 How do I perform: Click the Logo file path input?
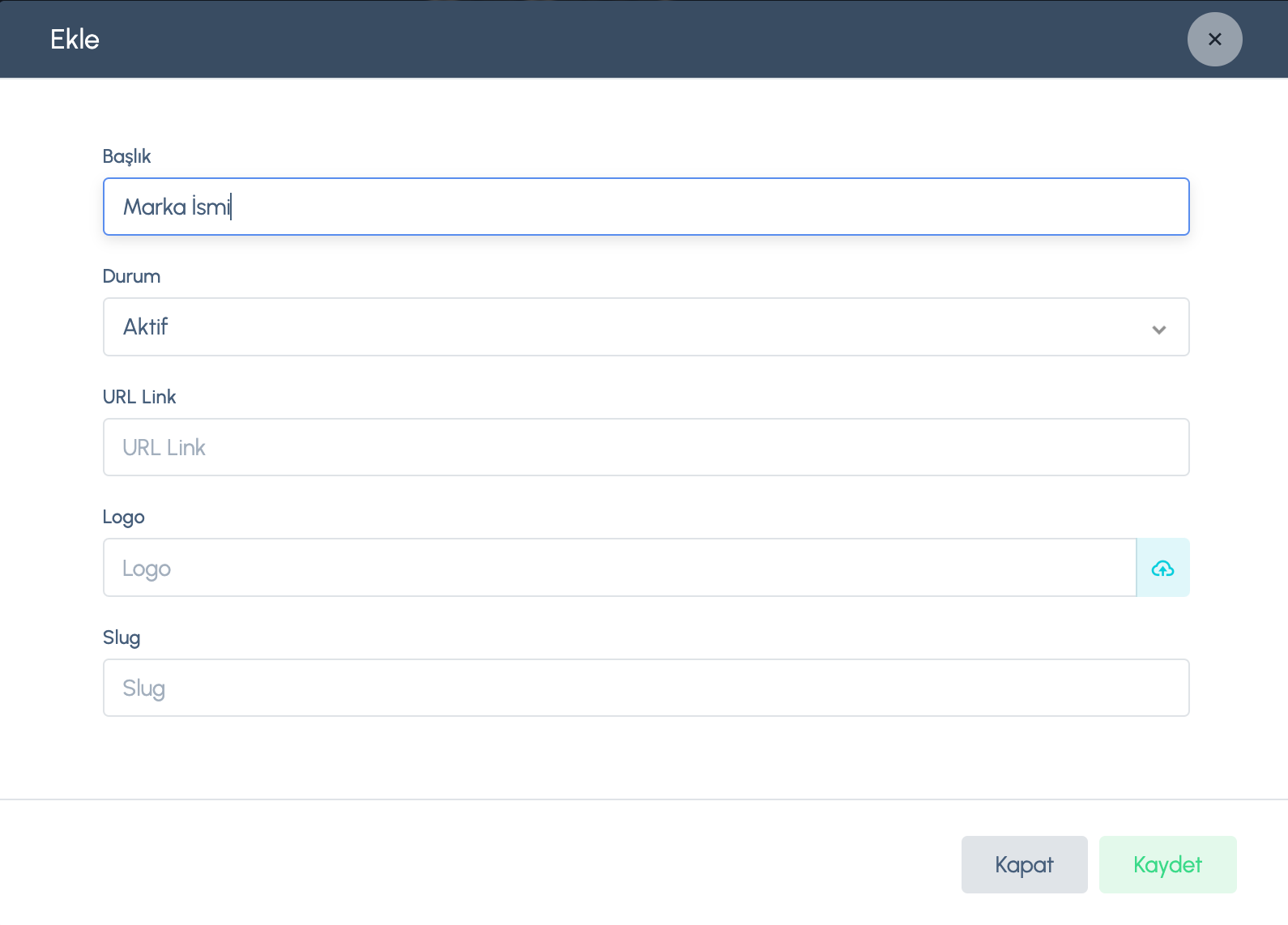(619, 568)
